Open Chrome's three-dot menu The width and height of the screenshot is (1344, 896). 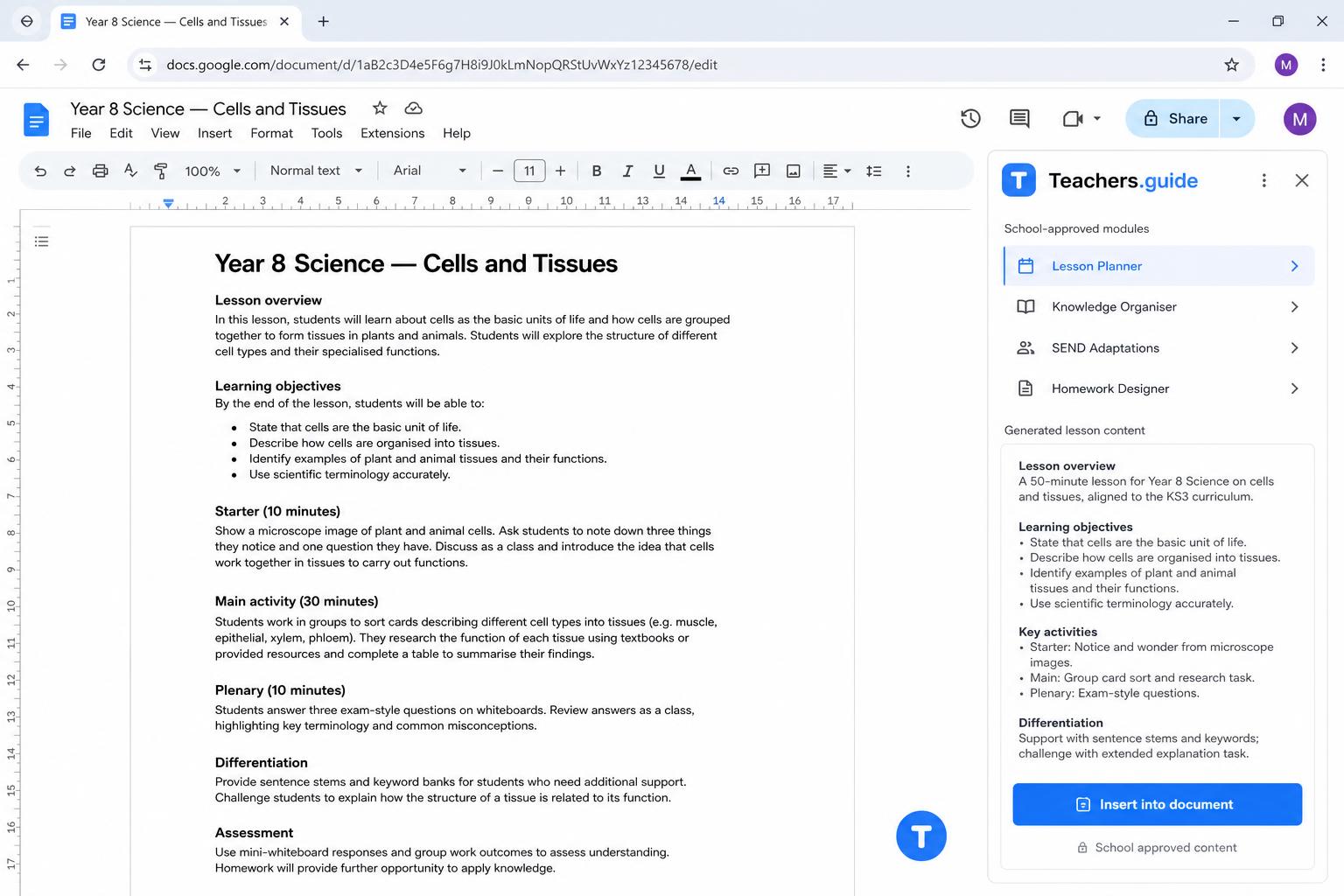tap(1322, 65)
